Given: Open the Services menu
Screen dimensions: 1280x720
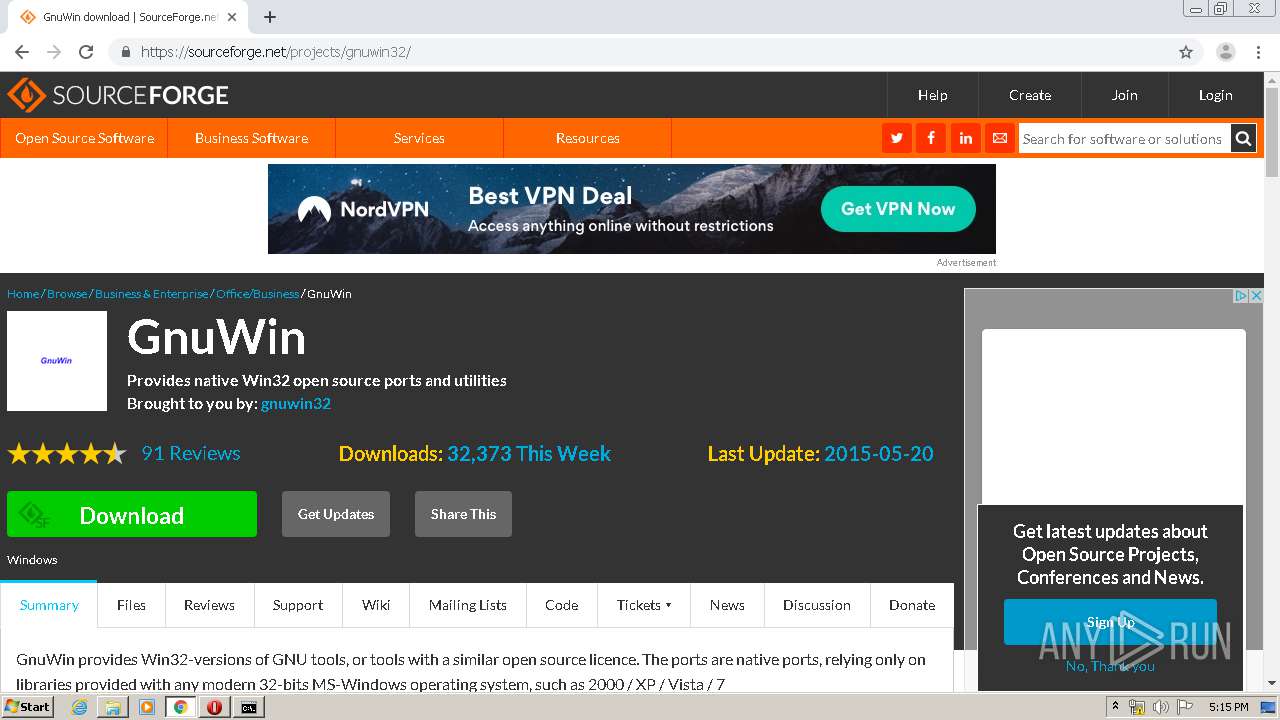Looking at the screenshot, I should (x=419, y=138).
